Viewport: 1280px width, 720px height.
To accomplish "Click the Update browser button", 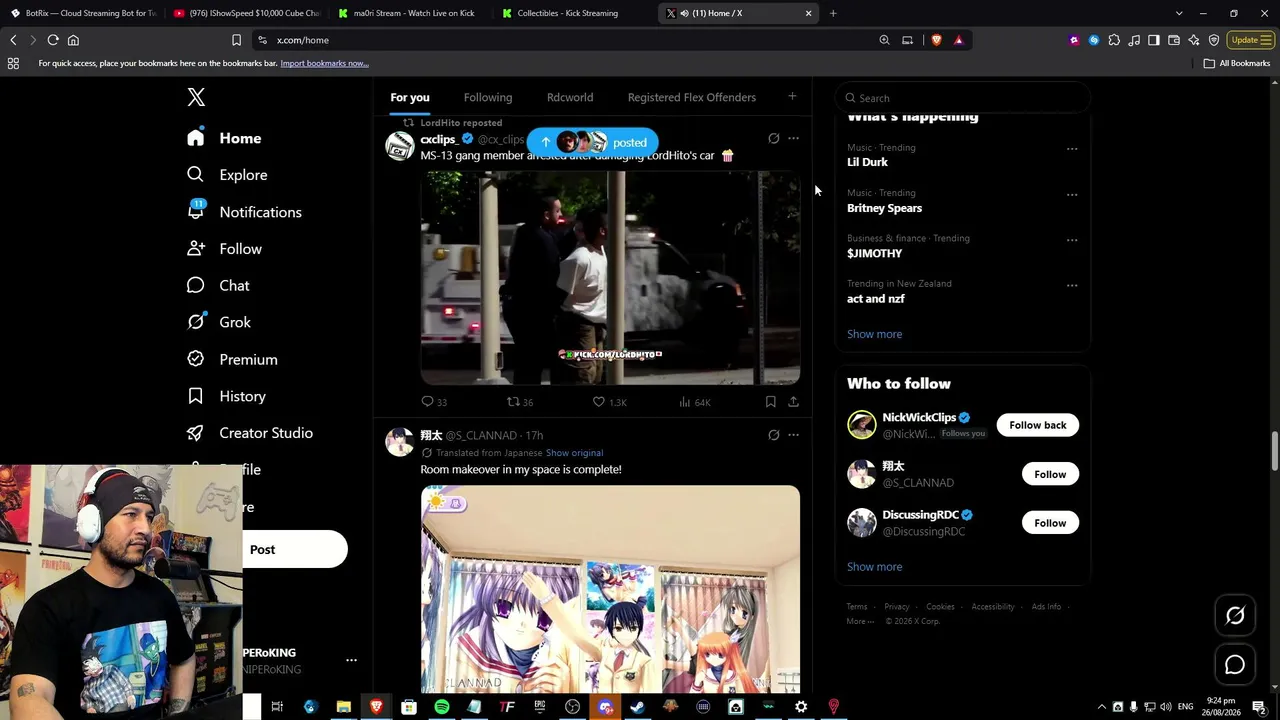I will [1251, 40].
